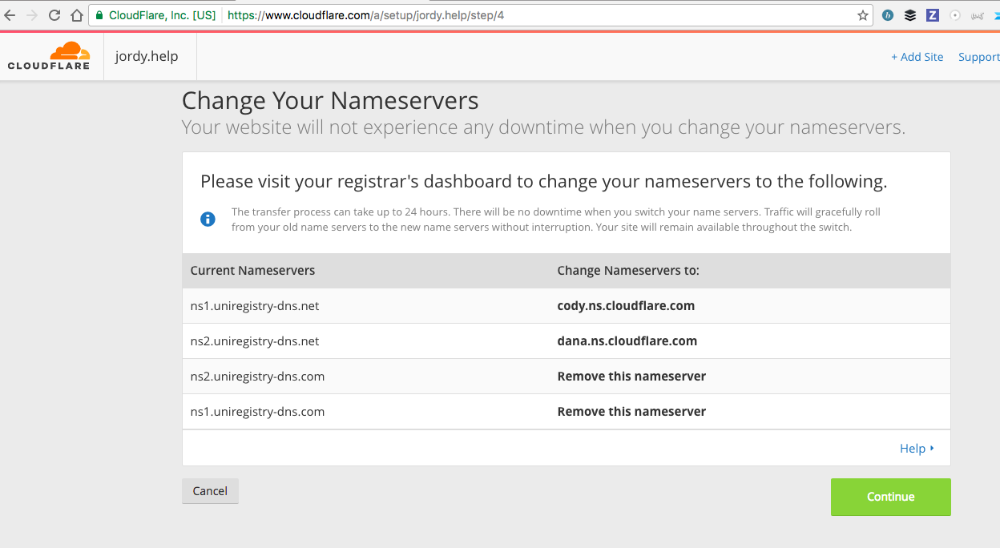The width and height of the screenshot is (1000, 548).
Task: Click the green Continue button
Action: (x=890, y=497)
